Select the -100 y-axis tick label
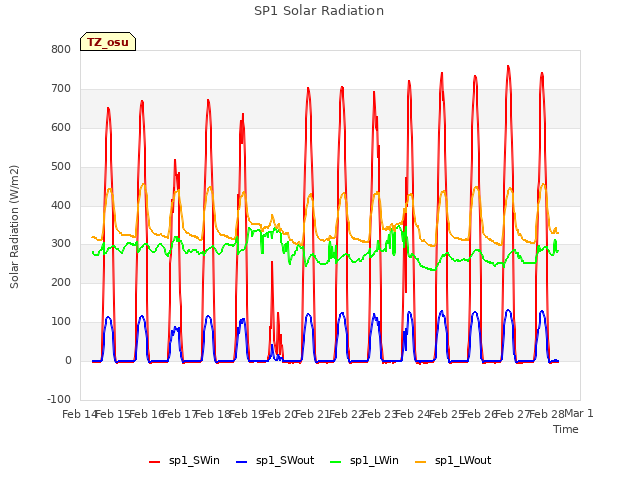Viewport: 640px width, 480px height. (x=59, y=399)
